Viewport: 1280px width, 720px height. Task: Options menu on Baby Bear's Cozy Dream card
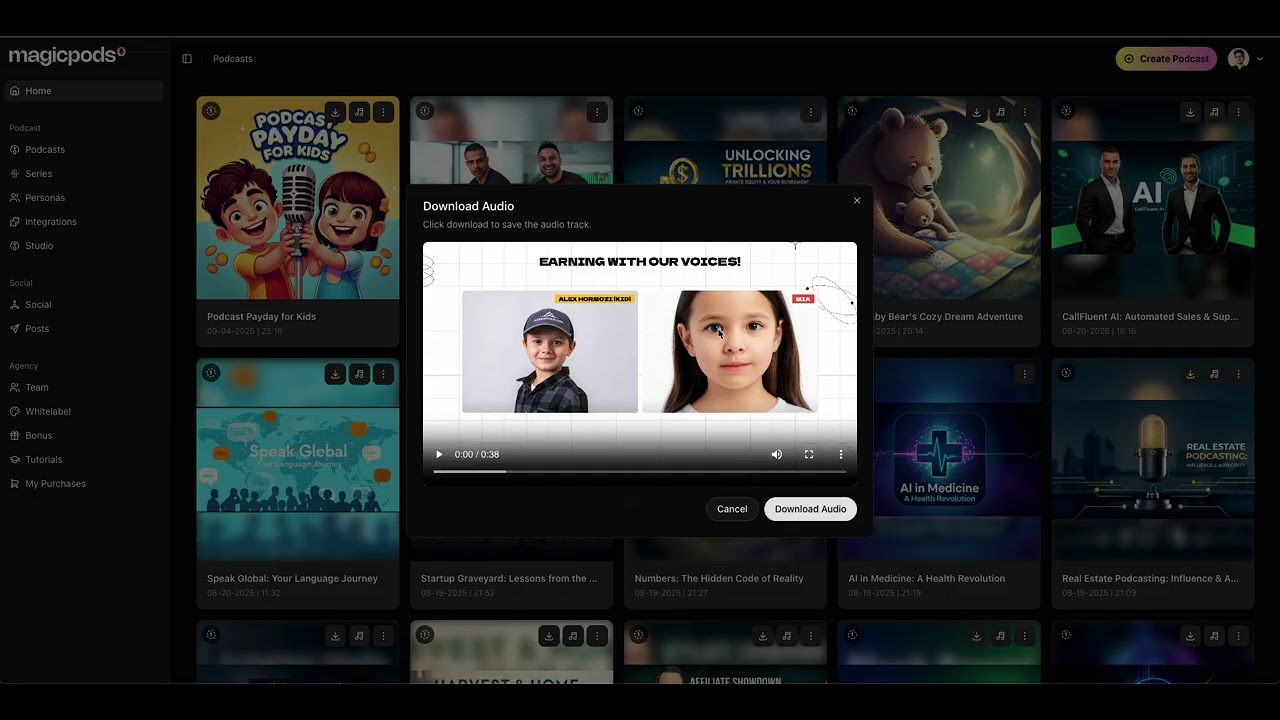tap(1025, 112)
